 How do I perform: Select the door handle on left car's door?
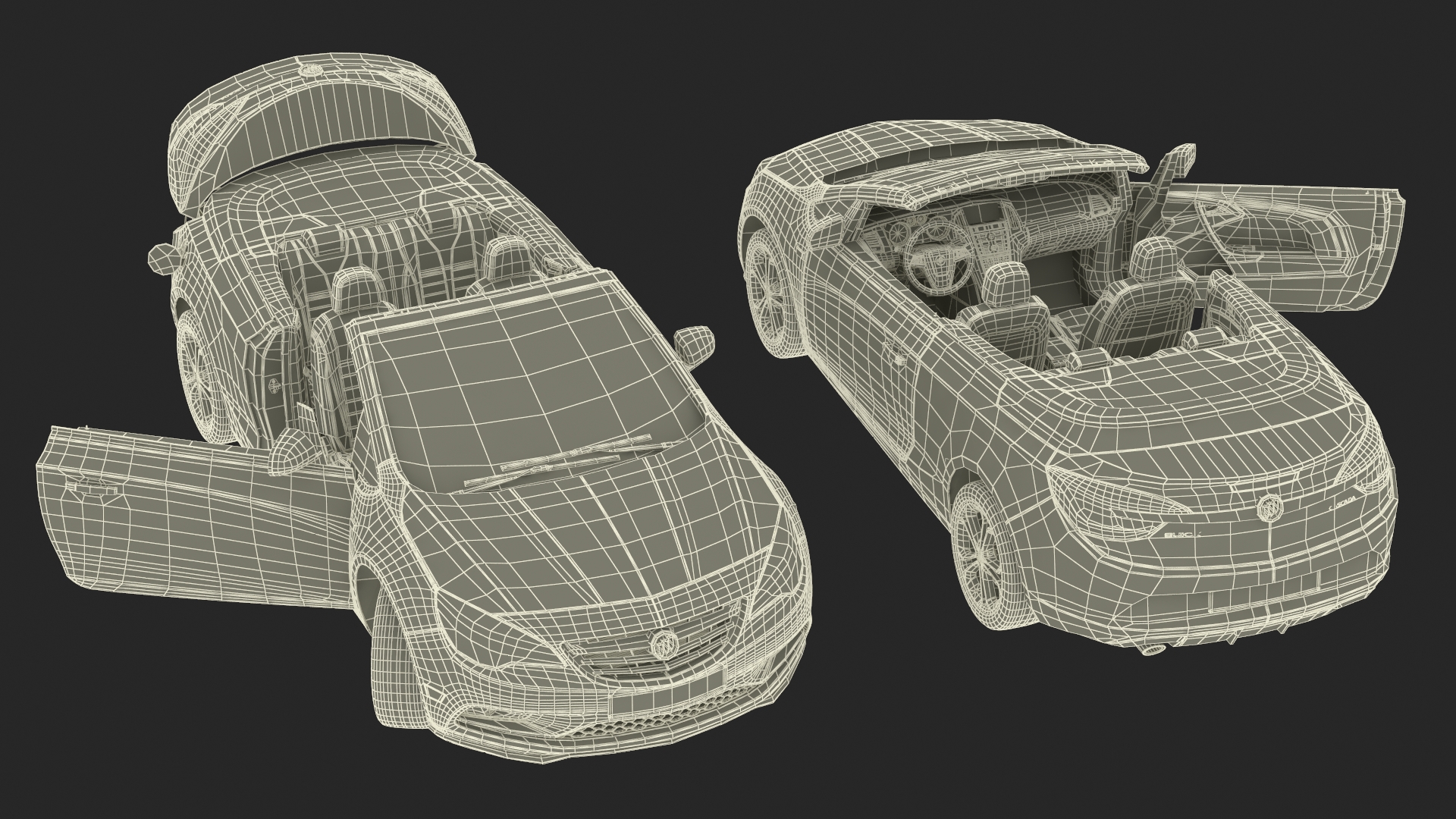(93, 489)
